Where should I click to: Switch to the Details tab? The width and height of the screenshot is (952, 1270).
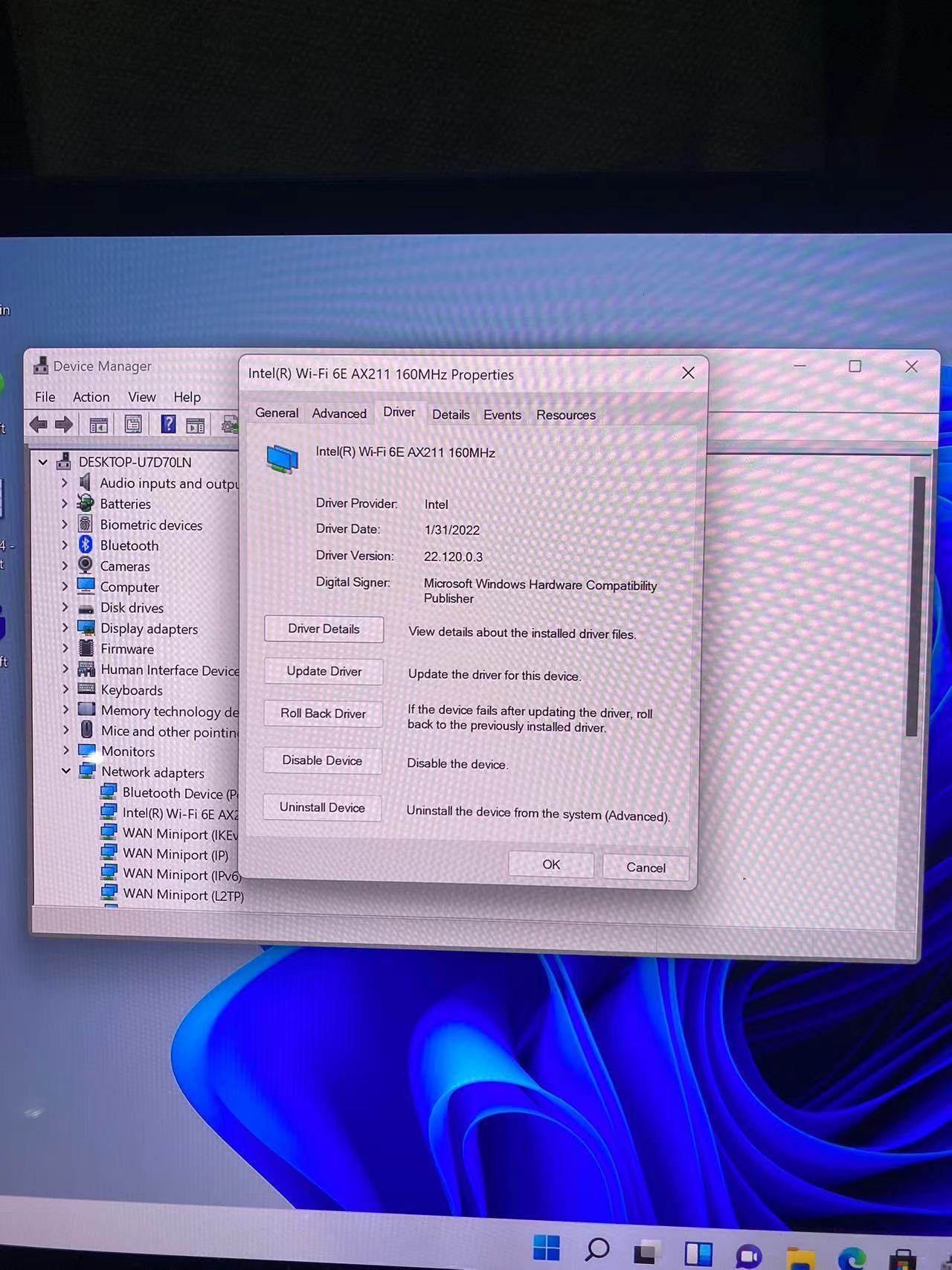click(x=451, y=414)
